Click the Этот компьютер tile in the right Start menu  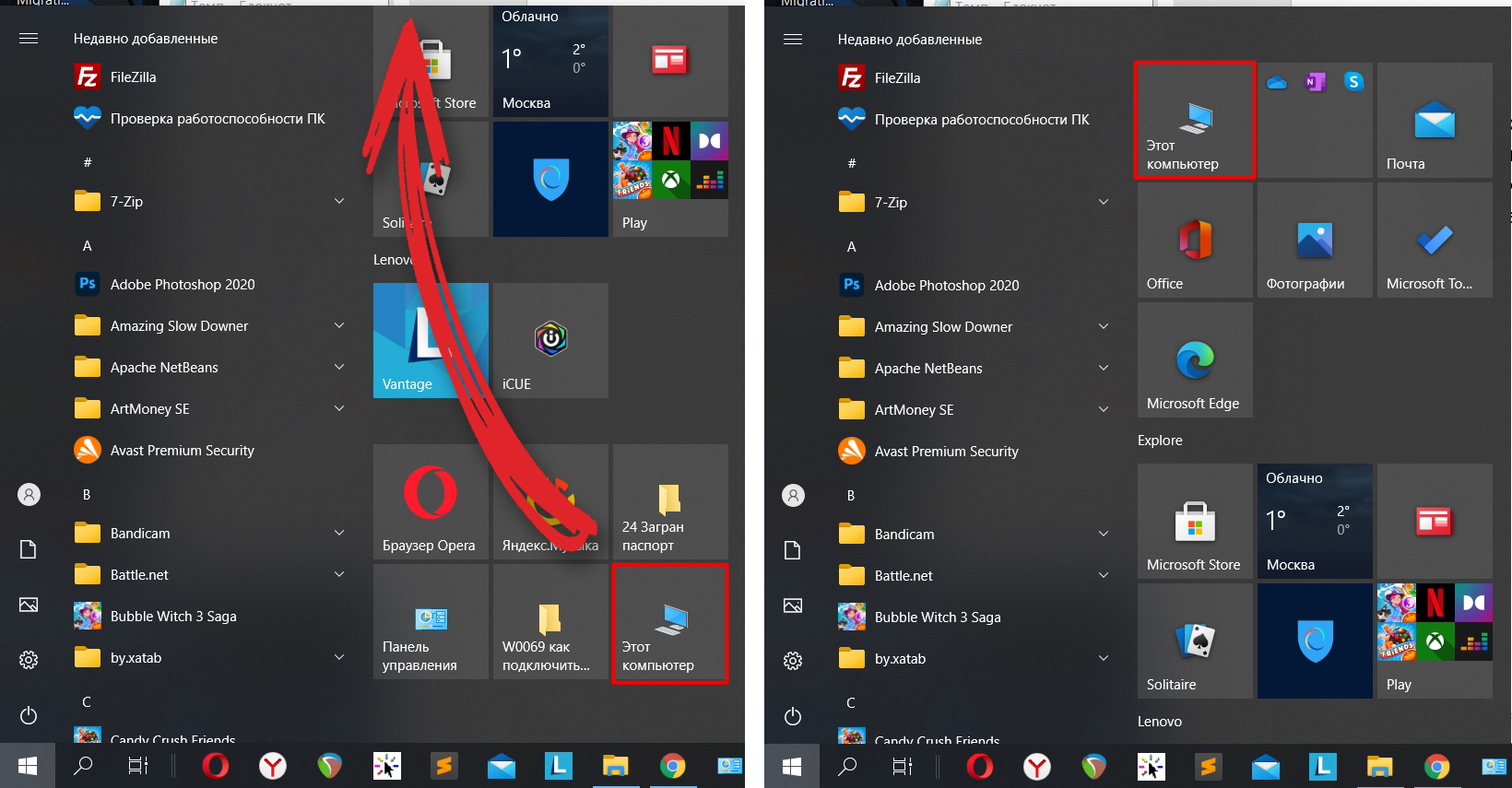[x=1195, y=120]
